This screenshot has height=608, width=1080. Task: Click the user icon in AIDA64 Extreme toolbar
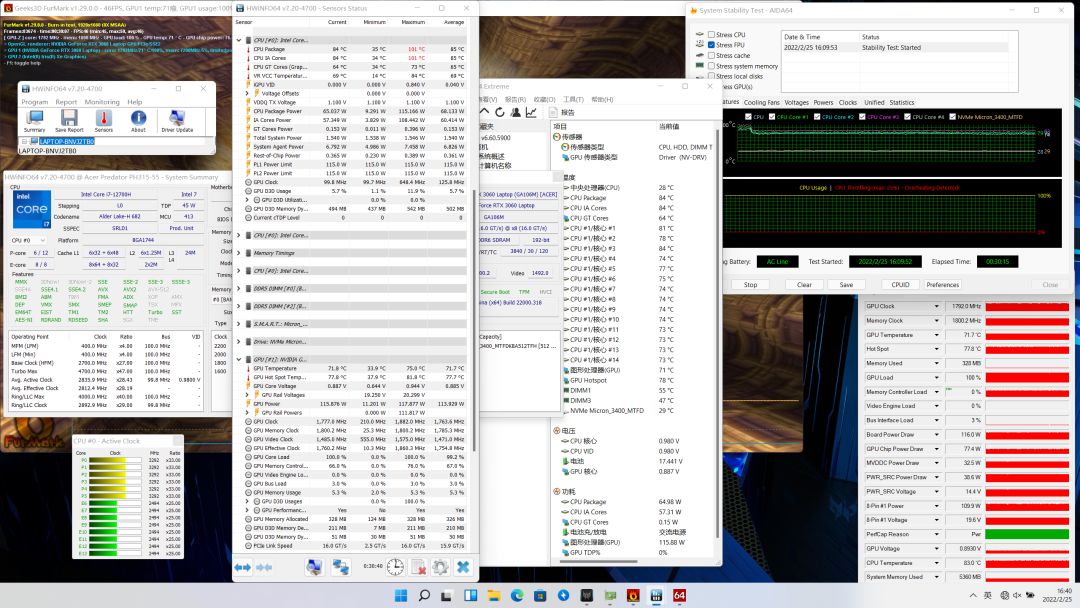click(x=515, y=112)
